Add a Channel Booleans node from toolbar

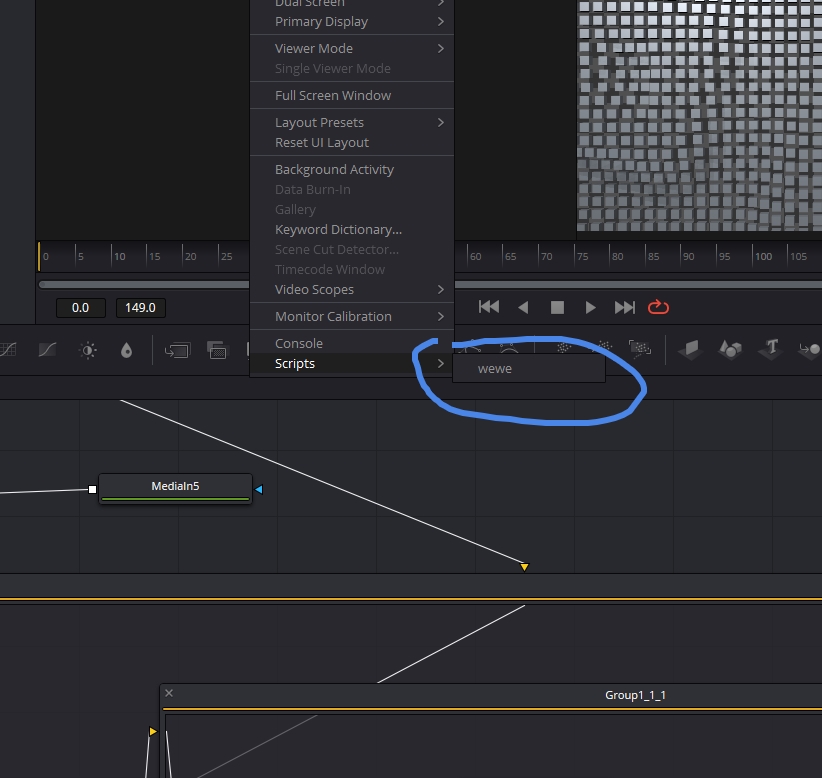[x=217, y=350]
